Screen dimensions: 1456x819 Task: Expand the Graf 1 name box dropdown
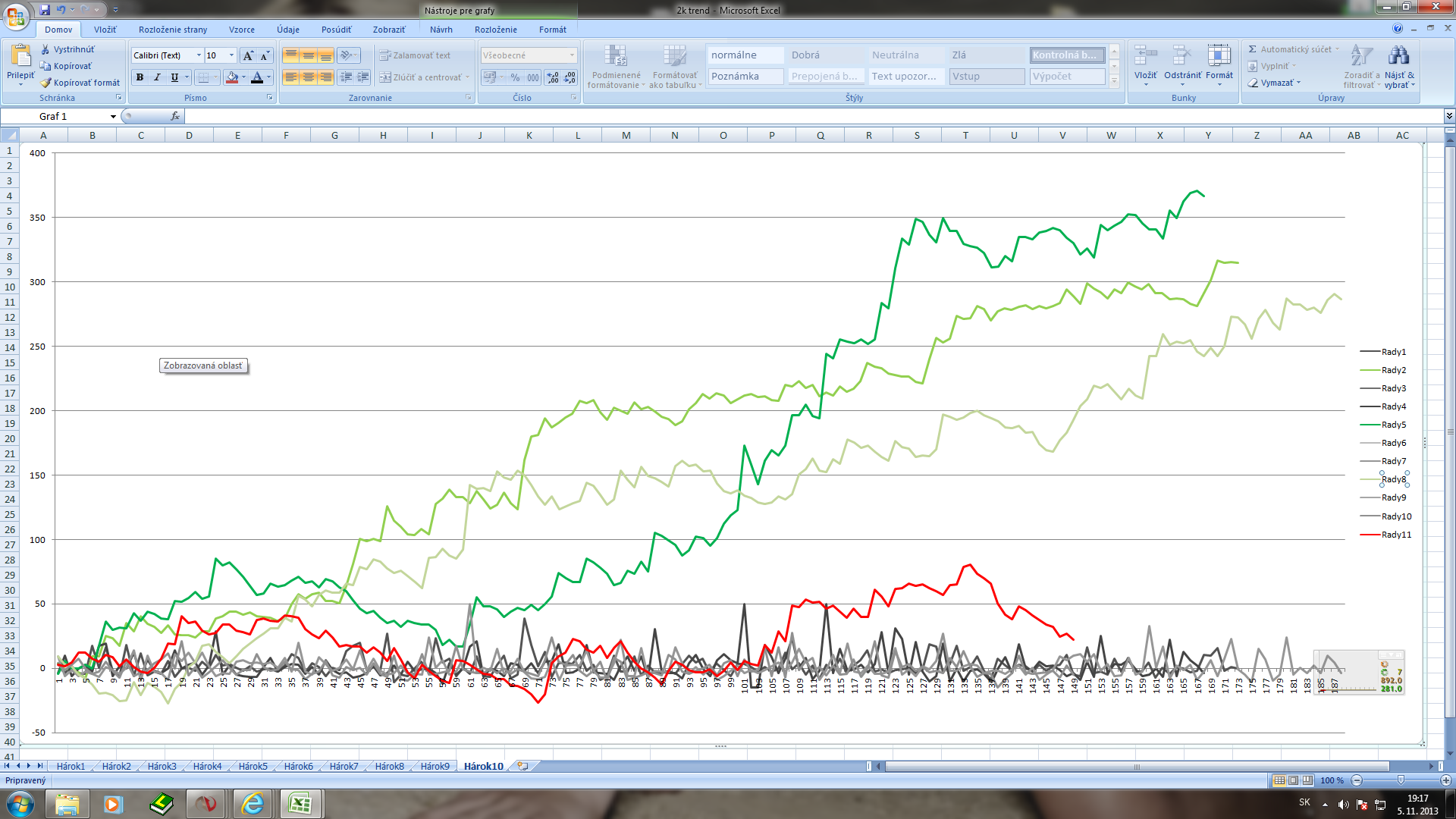(113, 117)
